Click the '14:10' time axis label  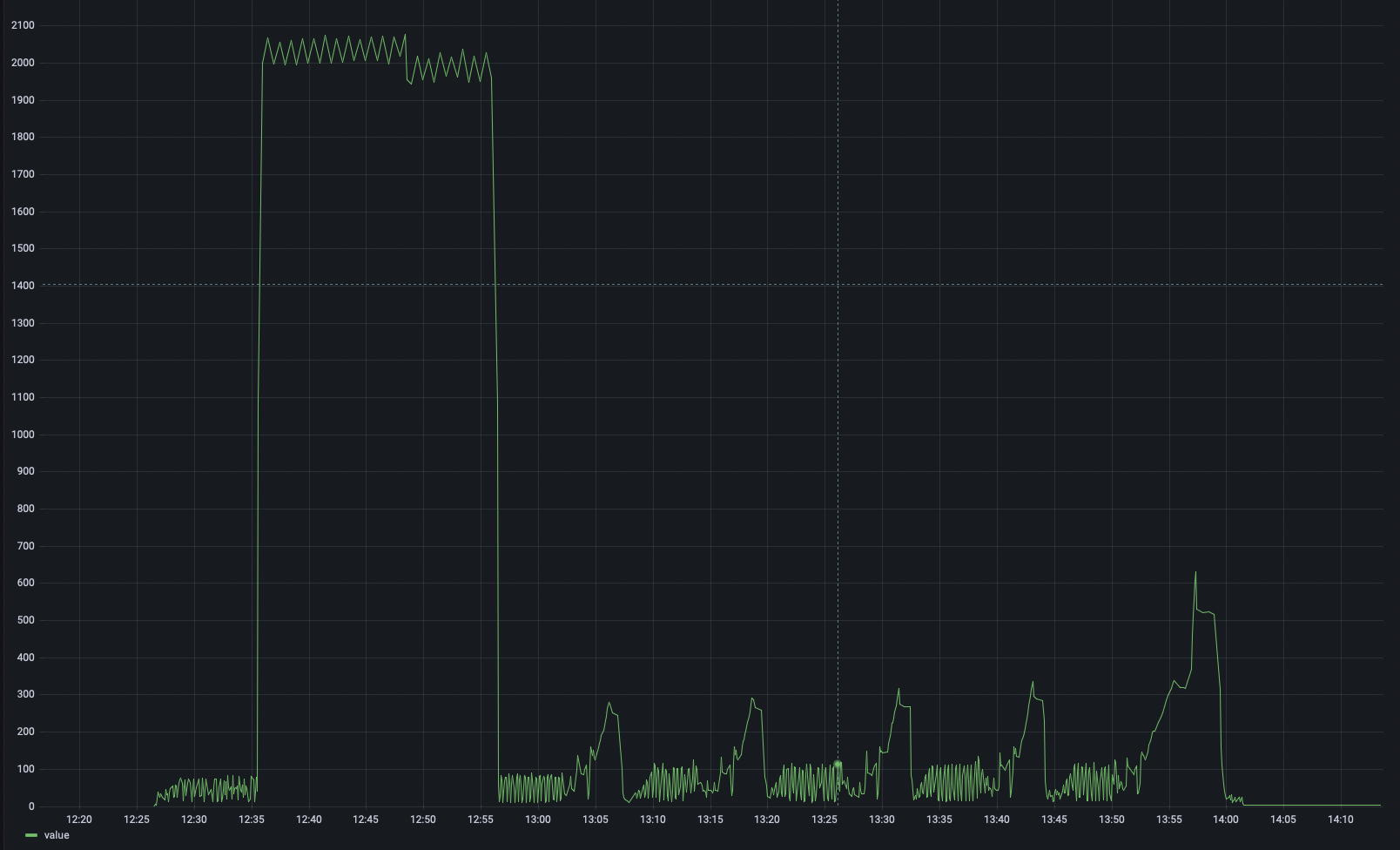click(x=1341, y=820)
